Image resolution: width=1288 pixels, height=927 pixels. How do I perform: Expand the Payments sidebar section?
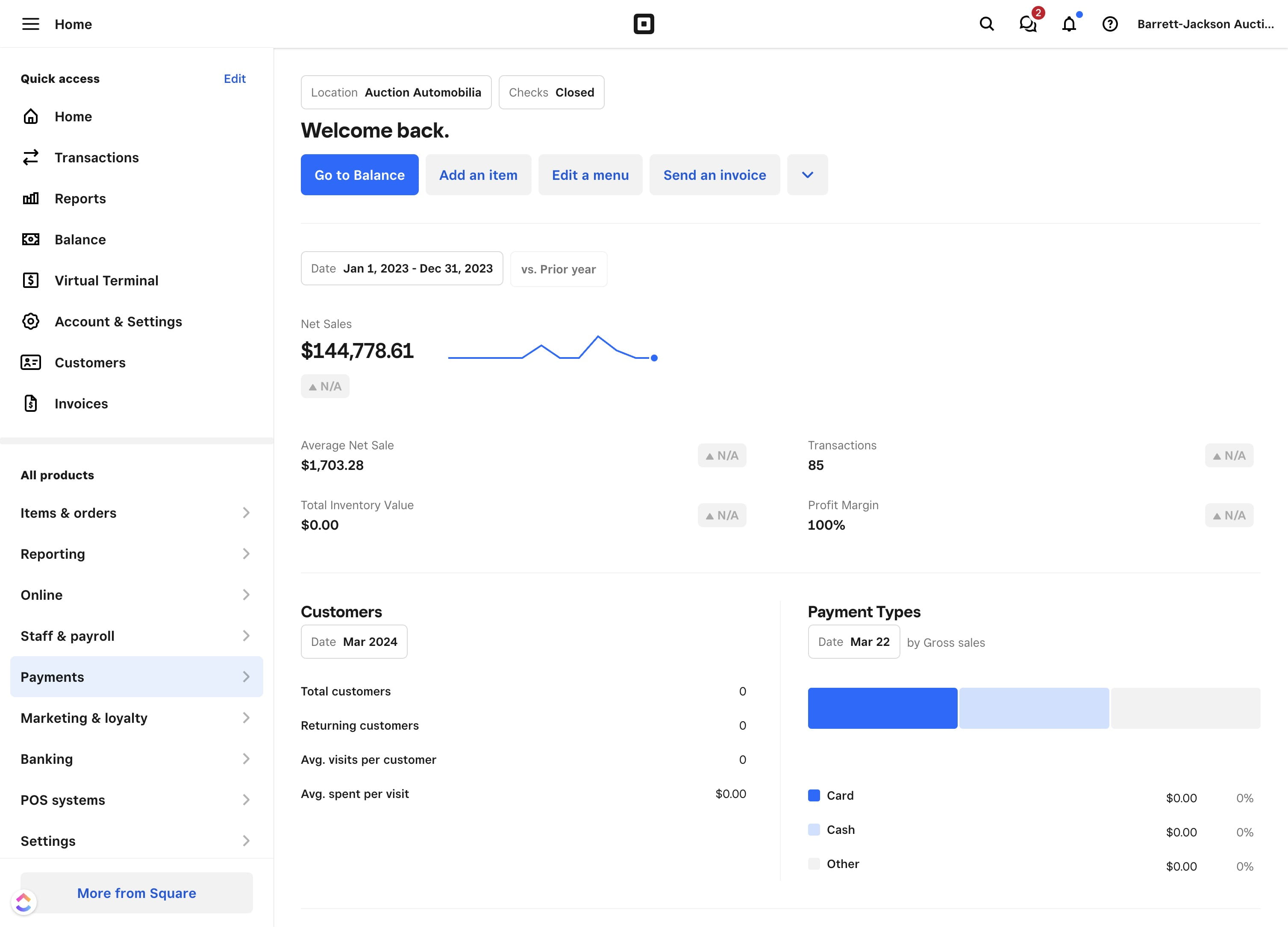coord(136,676)
